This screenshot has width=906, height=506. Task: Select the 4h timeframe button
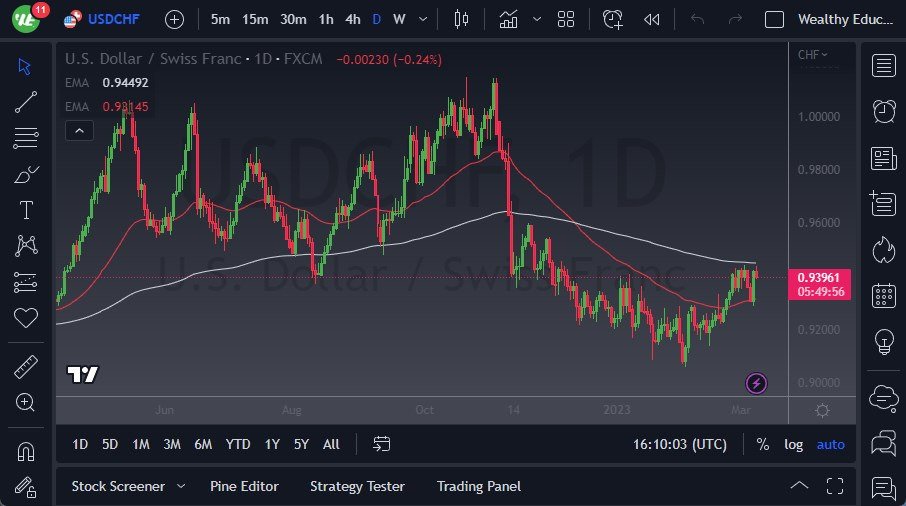pyautogui.click(x=352, y=19)
